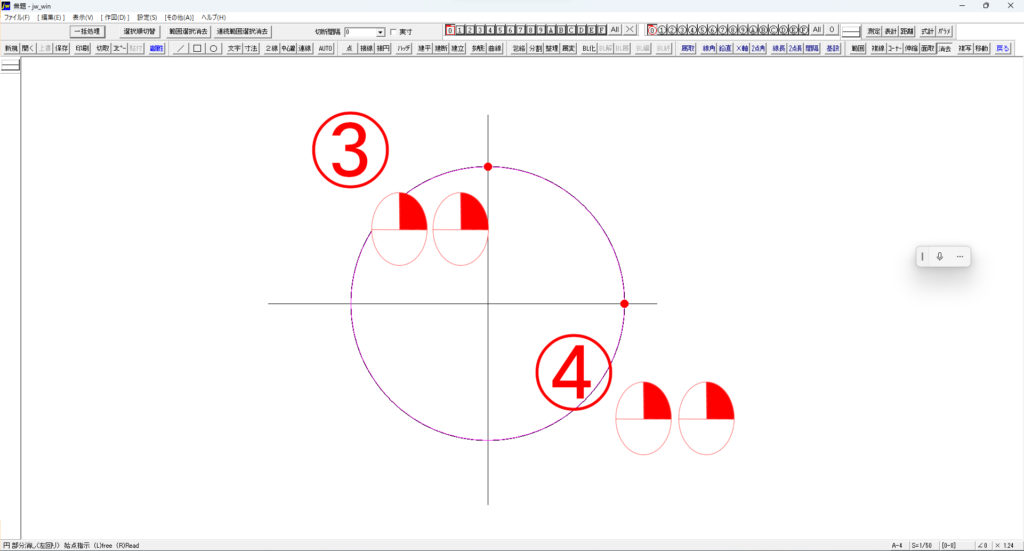This screenshot has width=1024, height=551.
Task: Select the circle (○) drawing tool
Action: pyautogui.click(x=214, y=48)
